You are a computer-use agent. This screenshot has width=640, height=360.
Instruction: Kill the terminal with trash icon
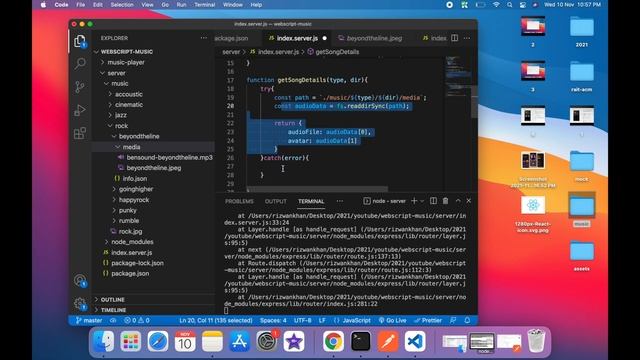446,201
